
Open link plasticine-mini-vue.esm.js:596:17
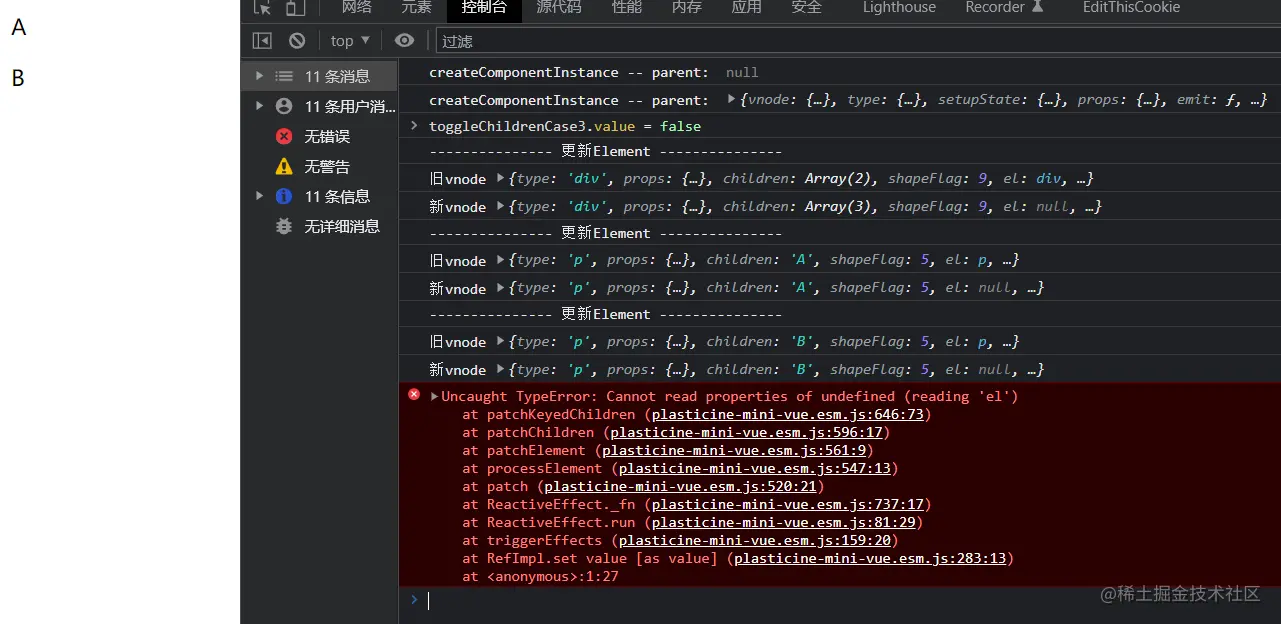point(746,432)
